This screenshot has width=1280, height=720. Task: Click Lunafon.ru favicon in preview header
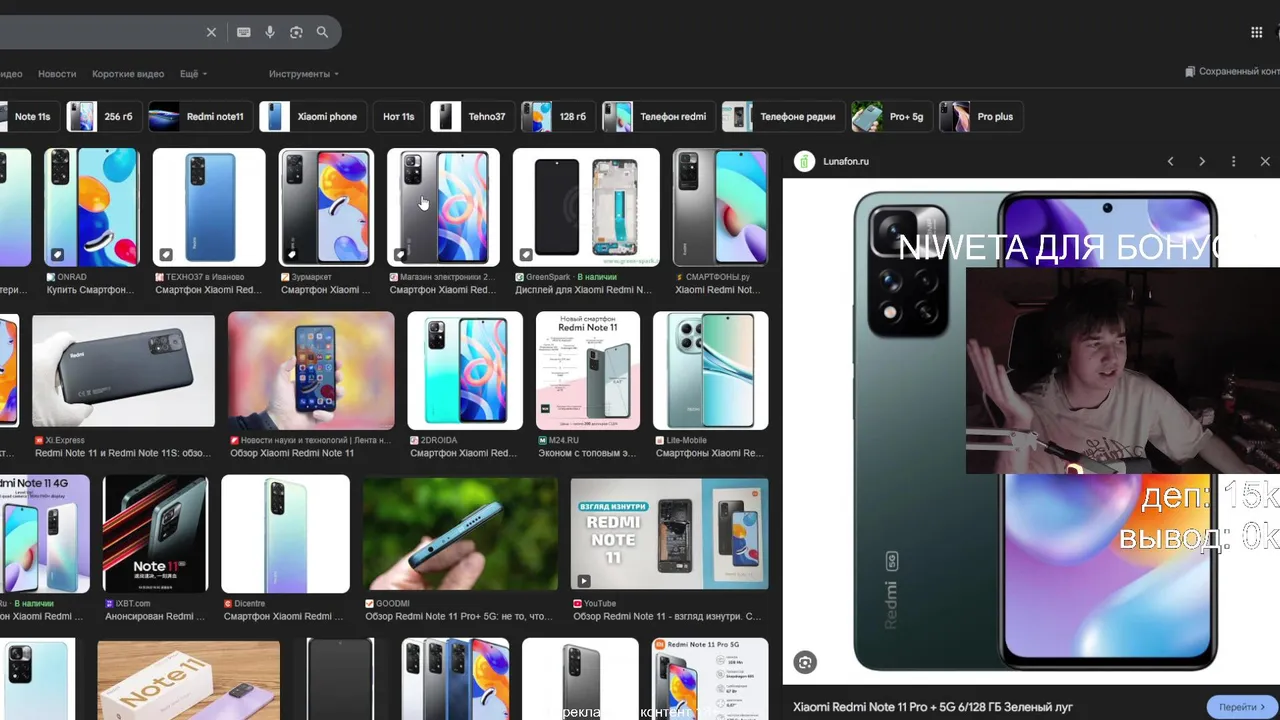click(805, 161)
